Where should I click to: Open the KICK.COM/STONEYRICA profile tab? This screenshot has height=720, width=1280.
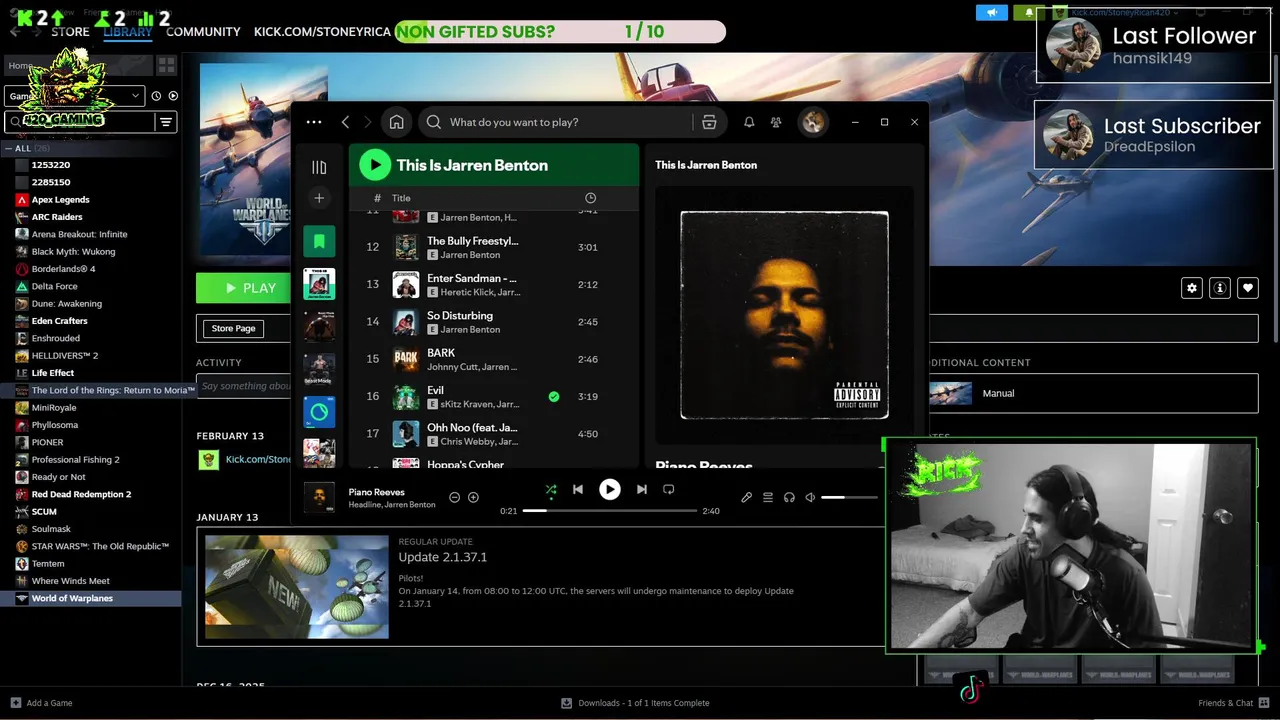[x=322, y=32]
